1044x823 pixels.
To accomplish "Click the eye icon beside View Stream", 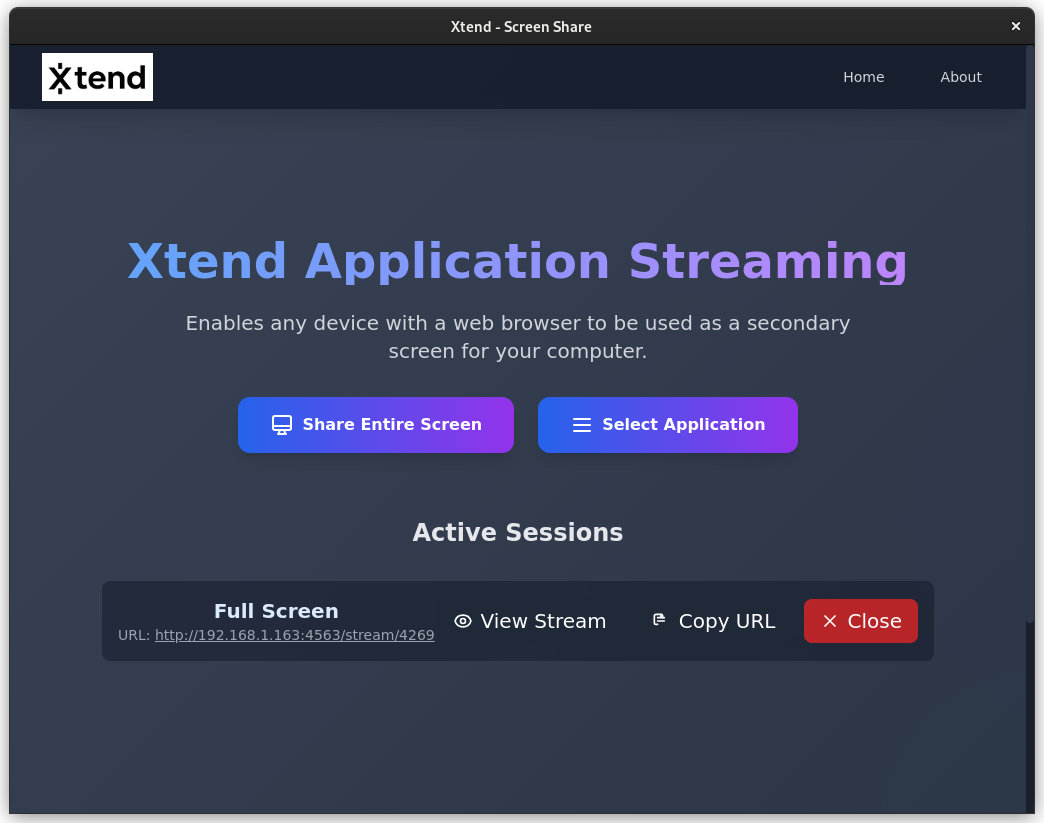I will pos(462,621).
